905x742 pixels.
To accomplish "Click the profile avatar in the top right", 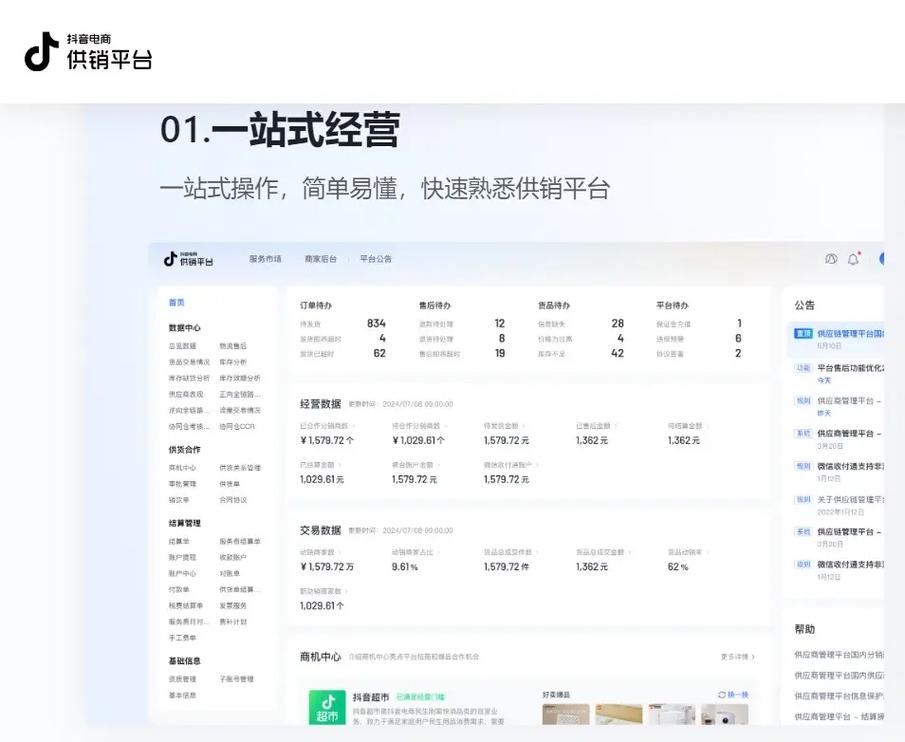I will (x=884, y=259).
